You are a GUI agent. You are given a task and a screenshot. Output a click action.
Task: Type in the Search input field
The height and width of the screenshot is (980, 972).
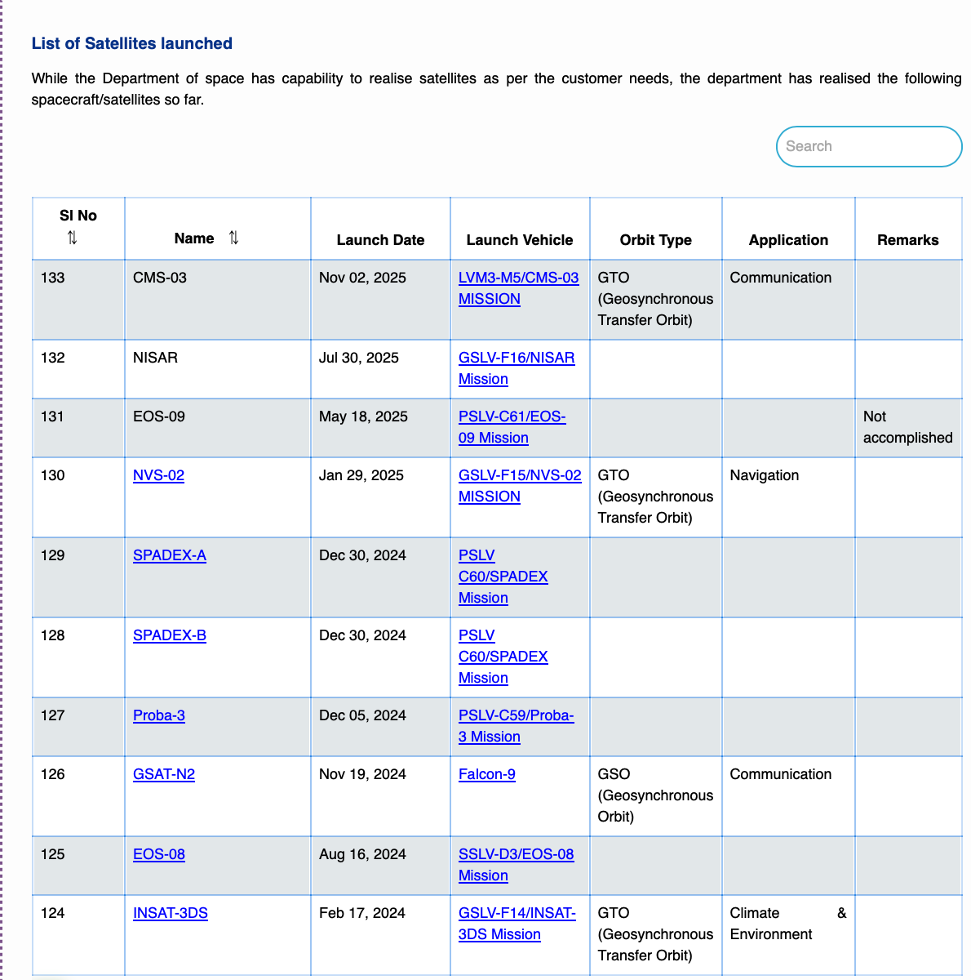(868, 146)
